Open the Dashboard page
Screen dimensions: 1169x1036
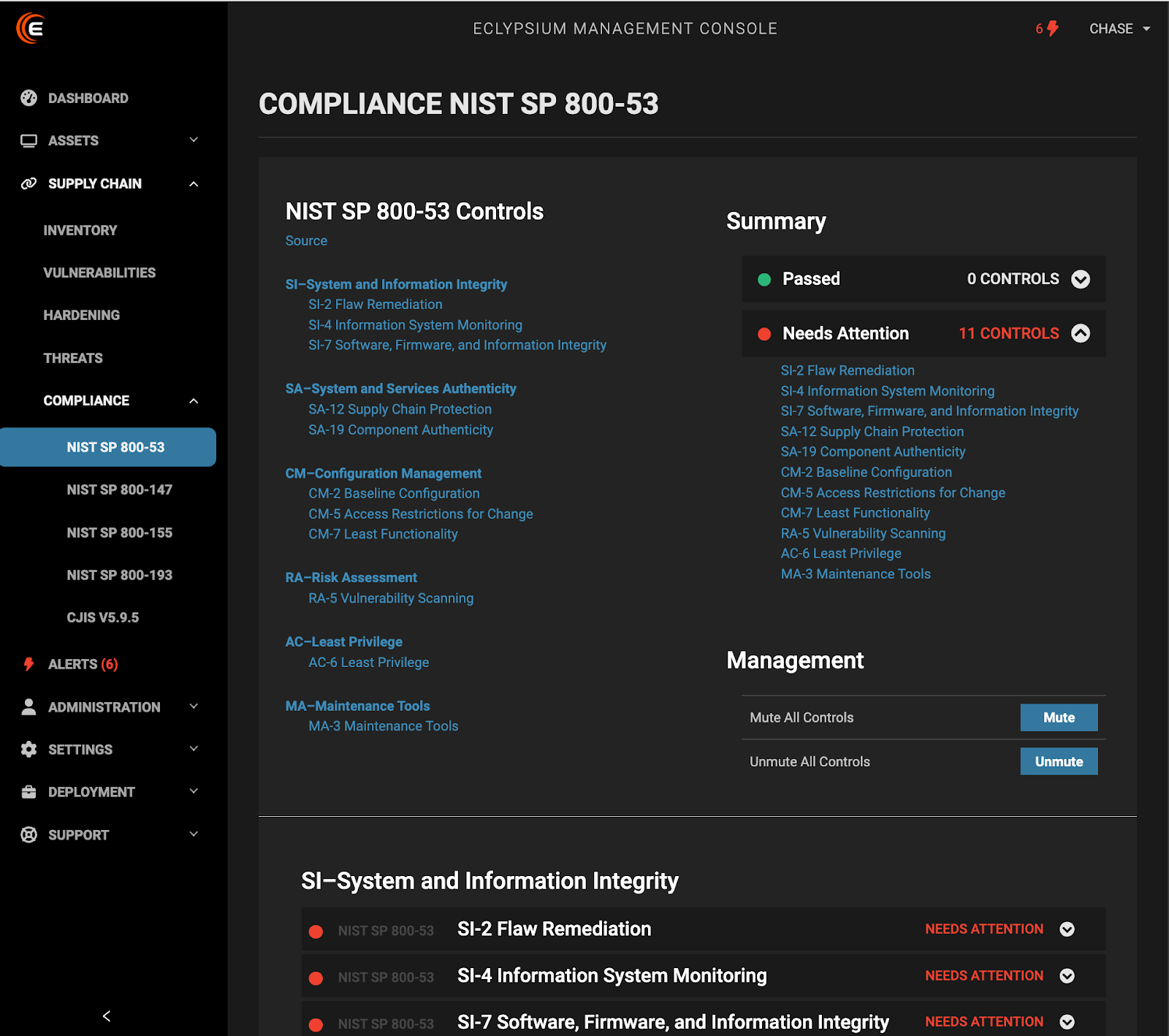pos(88,98)
